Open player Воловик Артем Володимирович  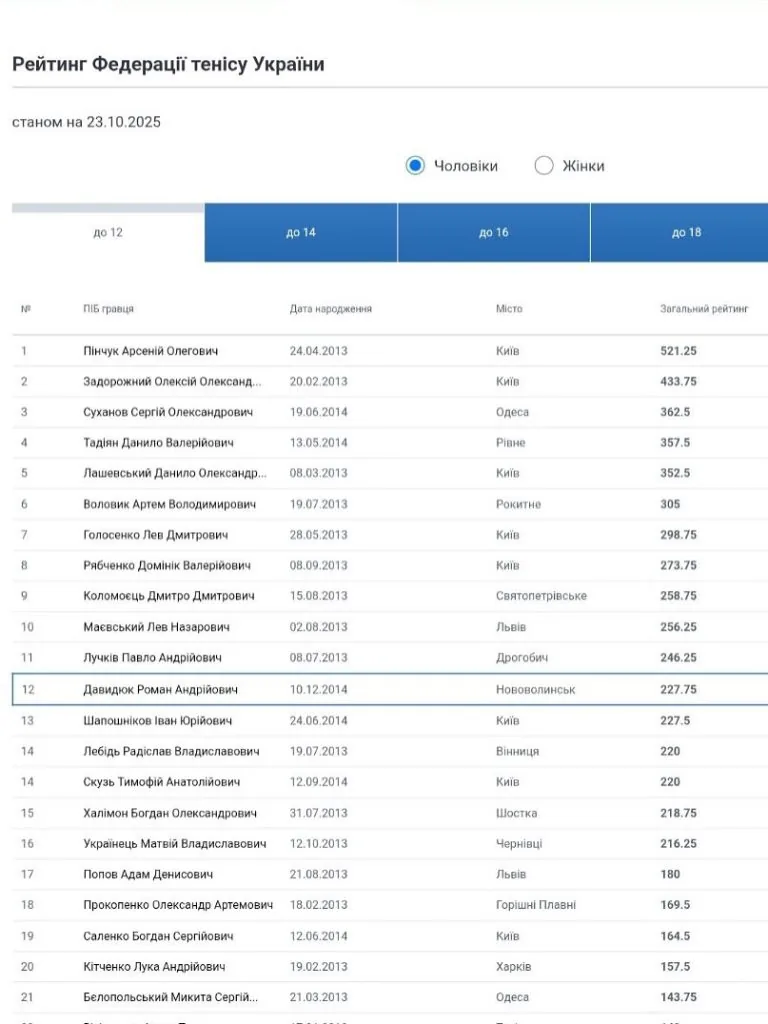[169, 504]
